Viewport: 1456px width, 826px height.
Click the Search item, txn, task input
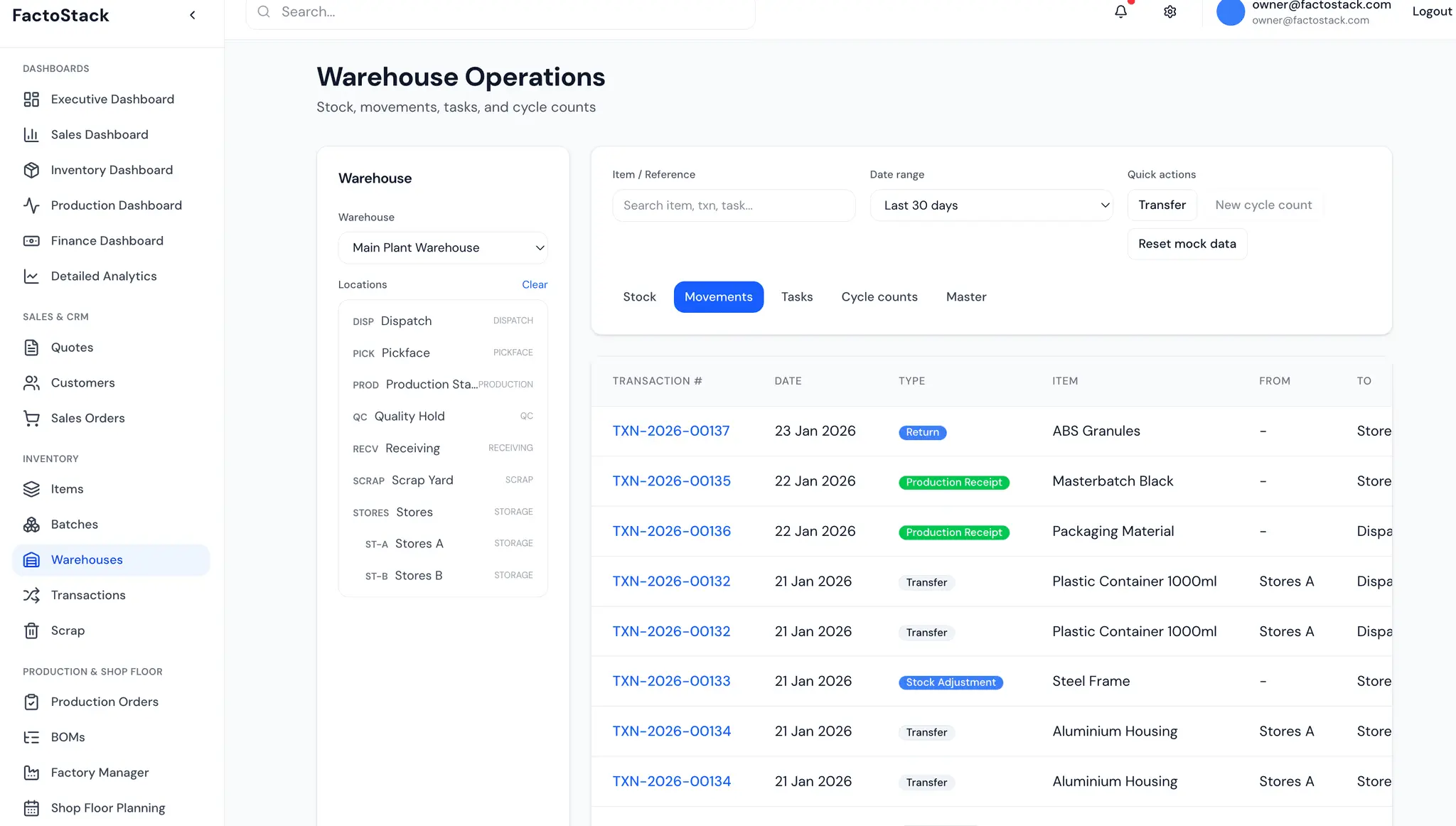pos(734,205)
